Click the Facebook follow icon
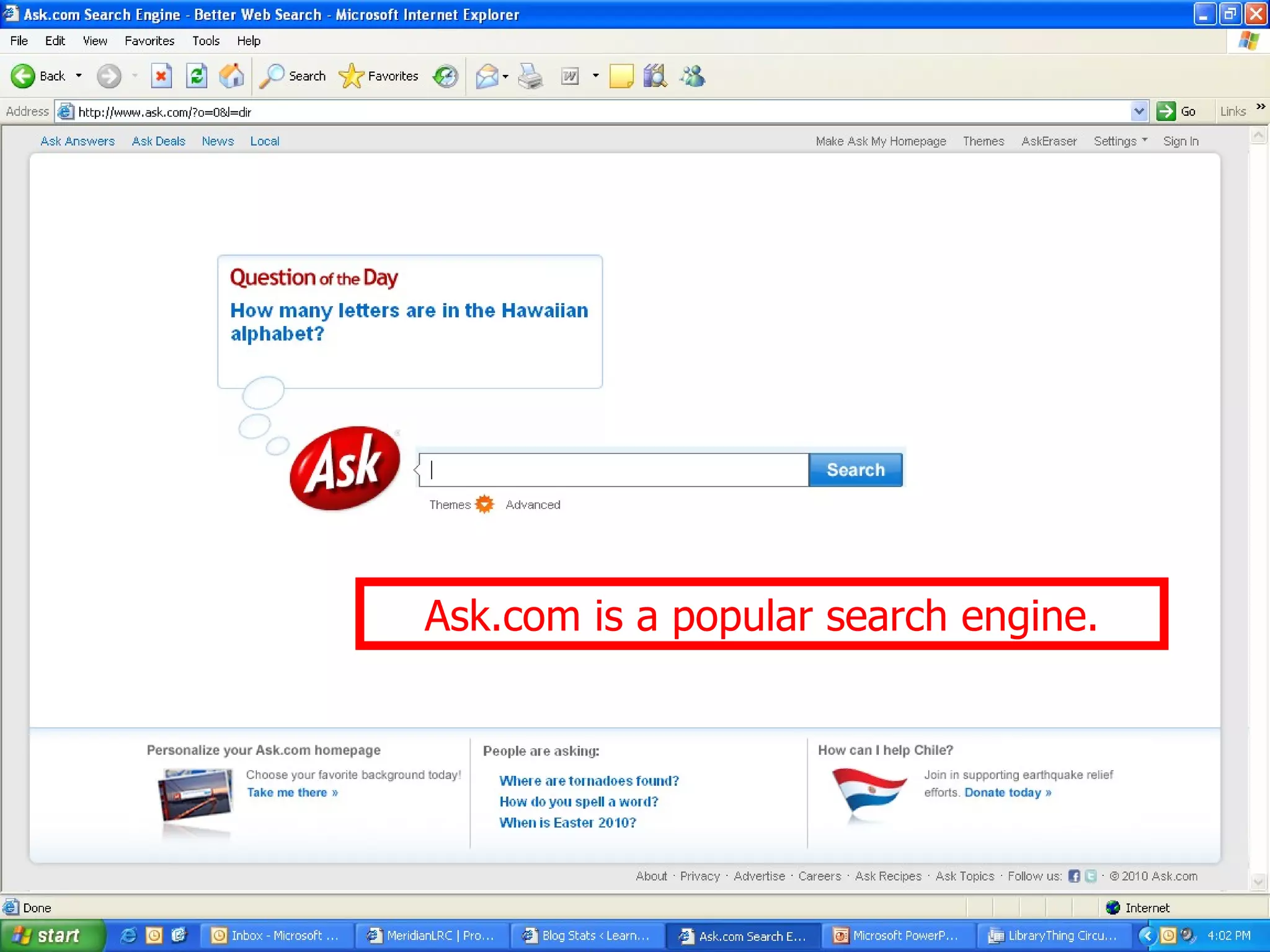The width and height of the screenshot is (1270, 952). tap(1074, 876)
